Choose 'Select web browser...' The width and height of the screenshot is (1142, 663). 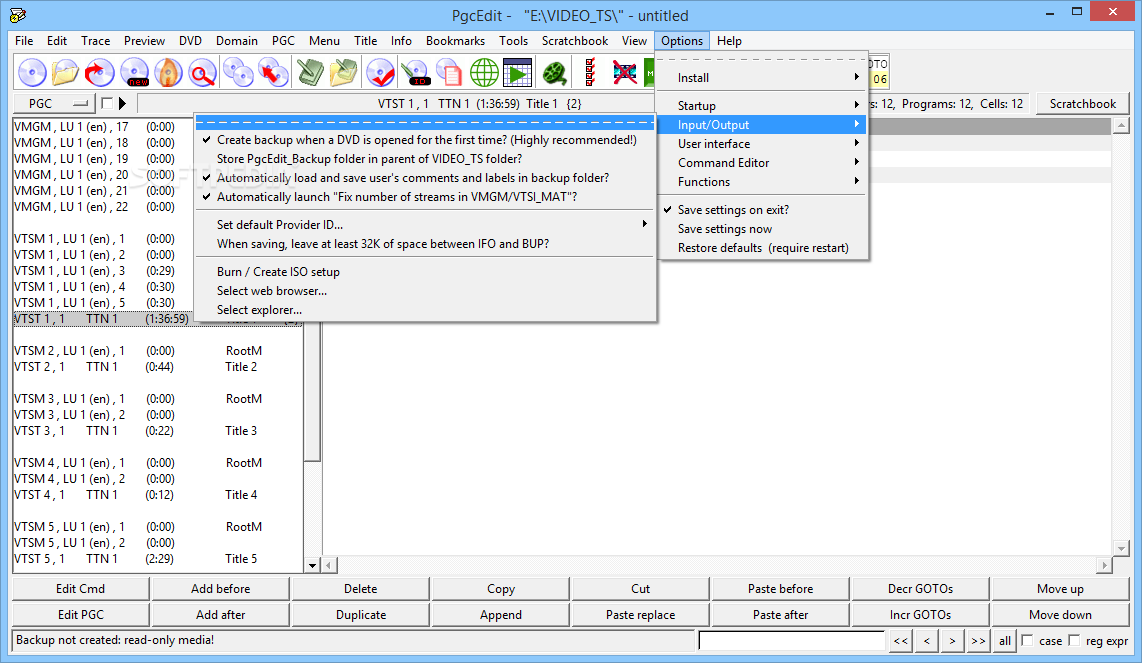426,291
